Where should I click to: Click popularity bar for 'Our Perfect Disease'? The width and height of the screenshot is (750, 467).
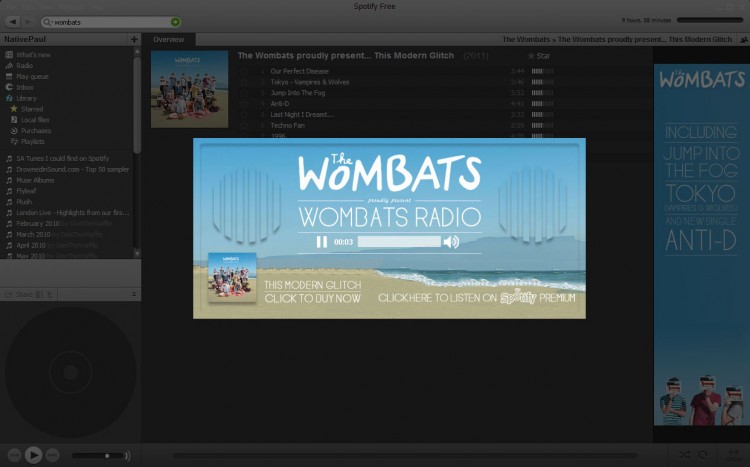click(542, 71)
